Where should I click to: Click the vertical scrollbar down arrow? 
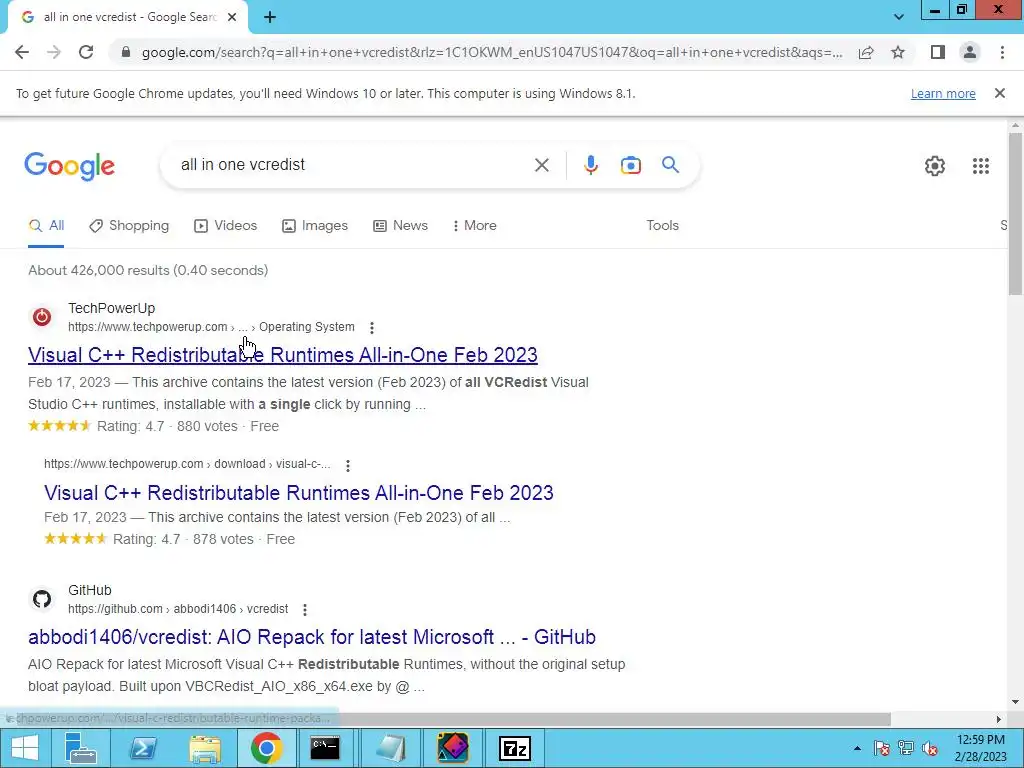(x=1015, y=703)
